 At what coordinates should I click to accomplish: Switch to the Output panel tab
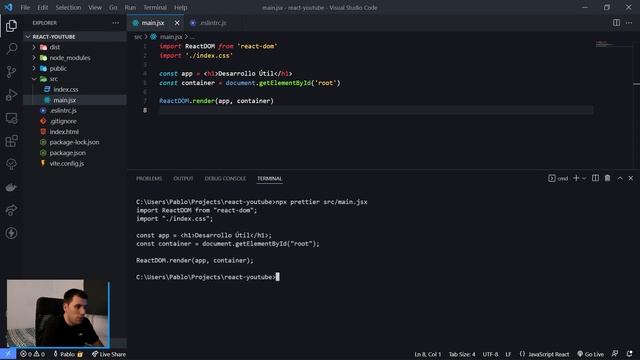pos(183,178)
